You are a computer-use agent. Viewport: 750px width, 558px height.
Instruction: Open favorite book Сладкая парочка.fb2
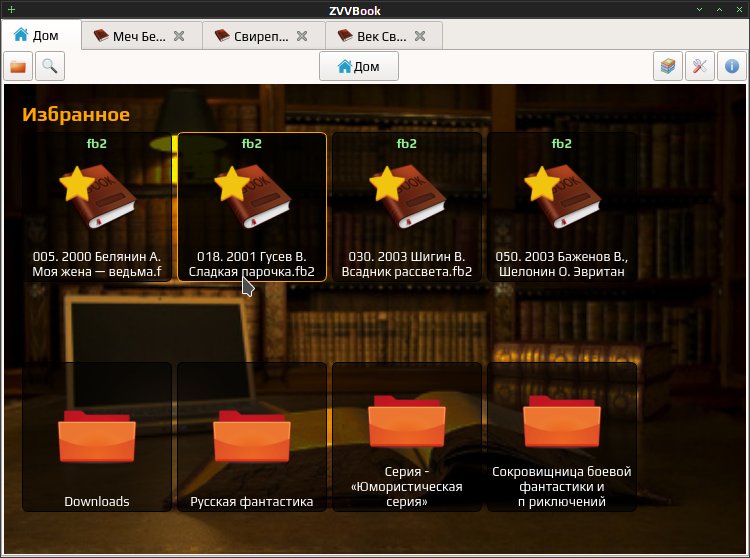tap(252, 207)
